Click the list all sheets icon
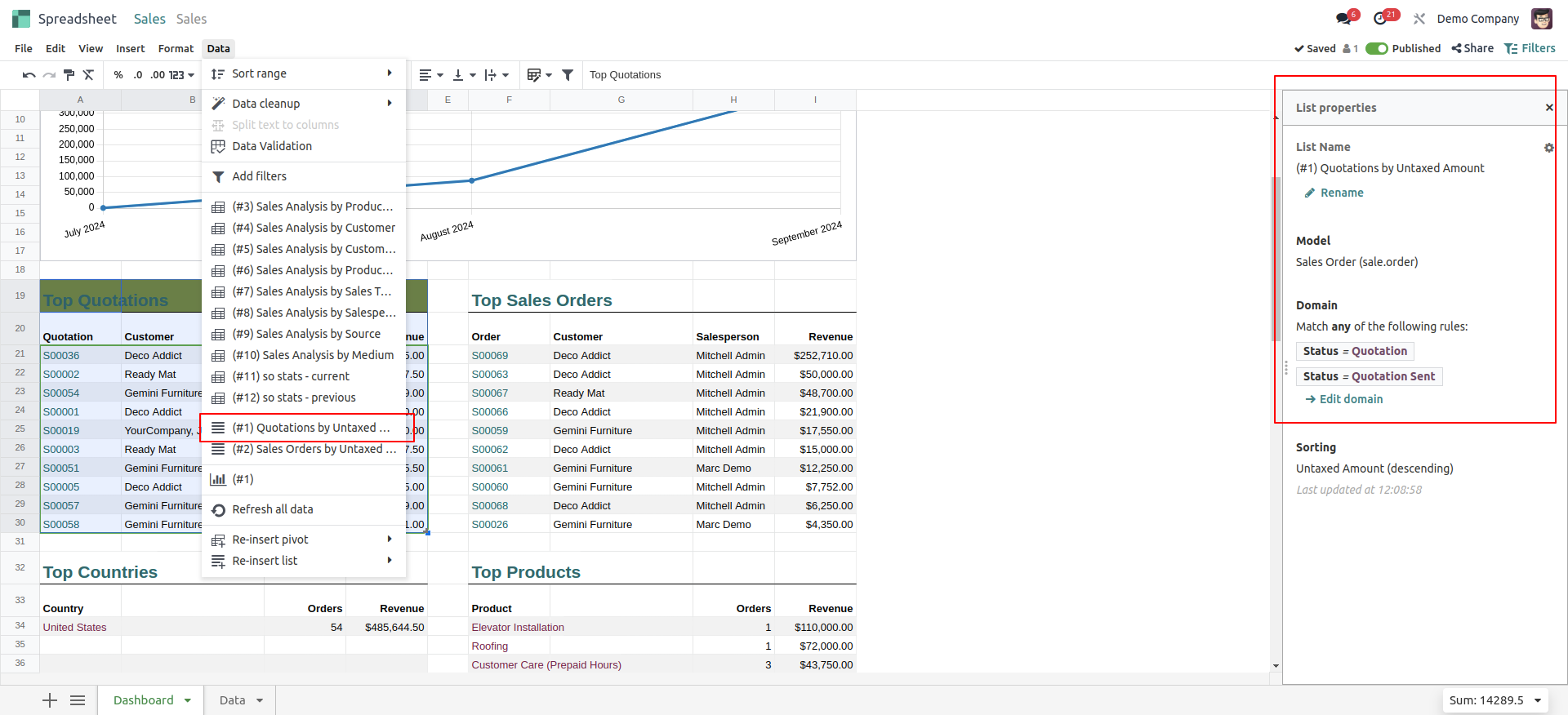This screenshot has width=1568, height=715. (78, 700)
